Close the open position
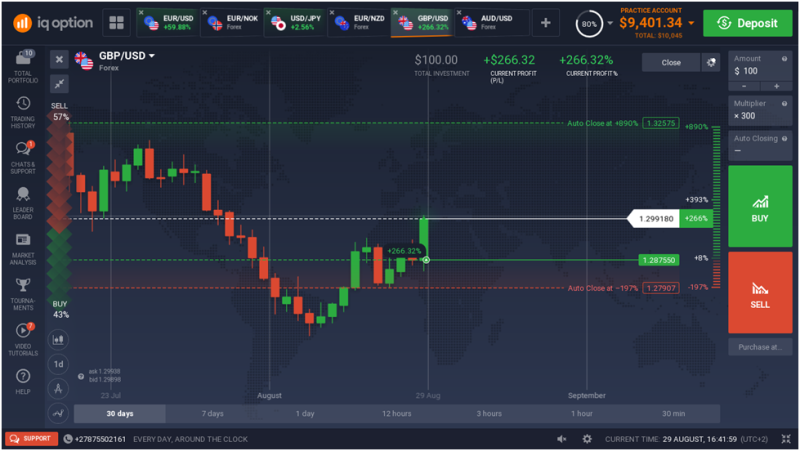Screen dimensions: 800x451 coord(671,62)
